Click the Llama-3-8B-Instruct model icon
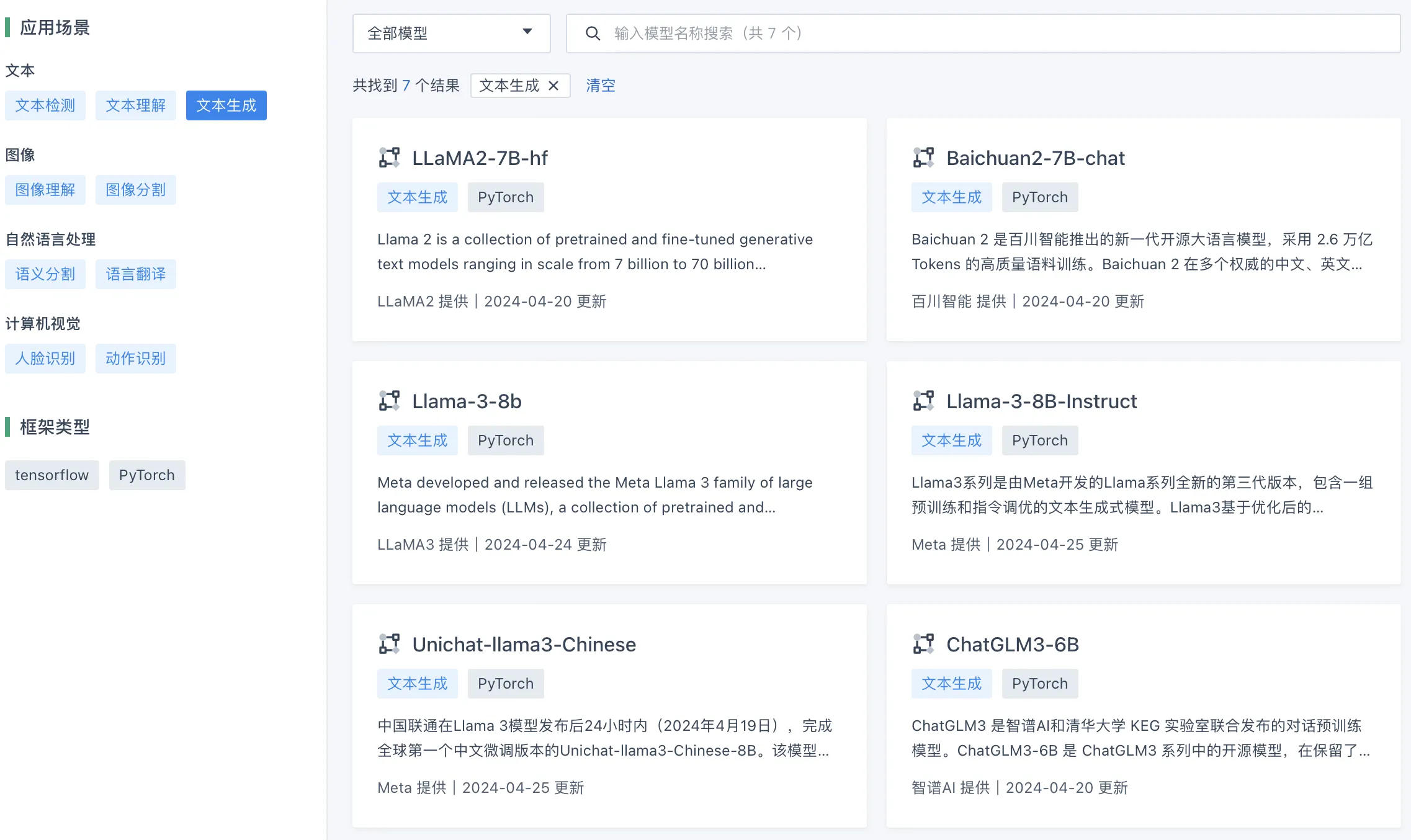 (x=924, y=401)
